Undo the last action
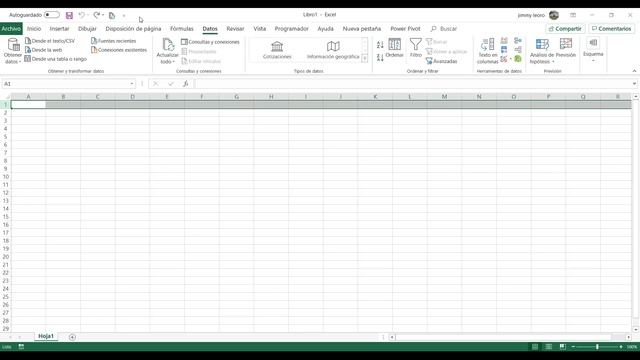 [x=82, y=15]
